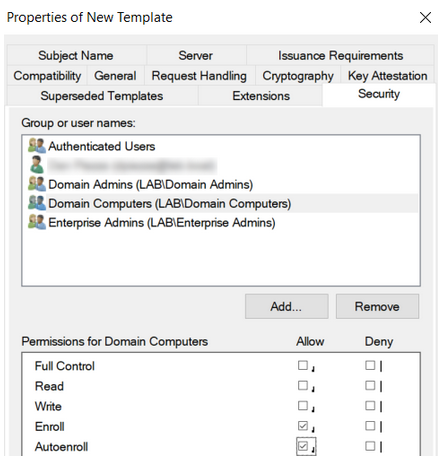Open the Superseded Templates tab

(102, 96)
